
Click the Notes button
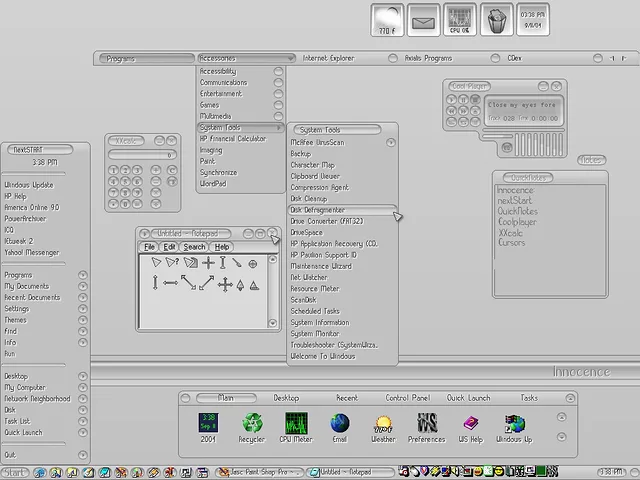coord(591,160)
